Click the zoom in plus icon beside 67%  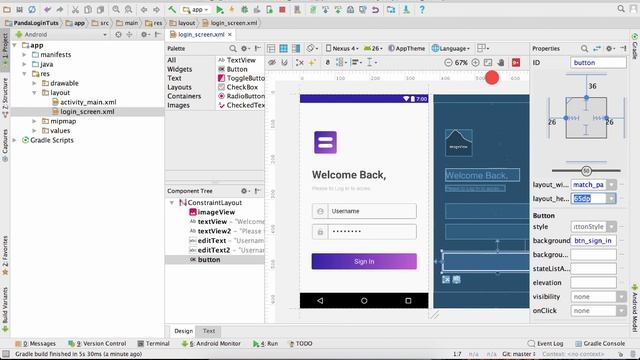[x=475, y=62]
